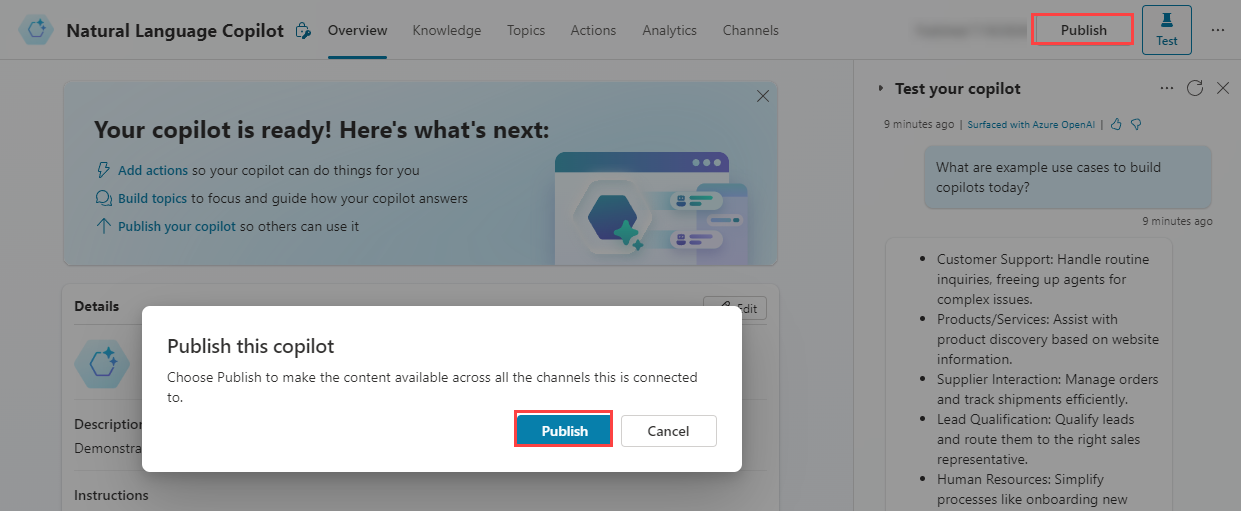Click the arrow icon beside Publish your copilot

point(103,226)
